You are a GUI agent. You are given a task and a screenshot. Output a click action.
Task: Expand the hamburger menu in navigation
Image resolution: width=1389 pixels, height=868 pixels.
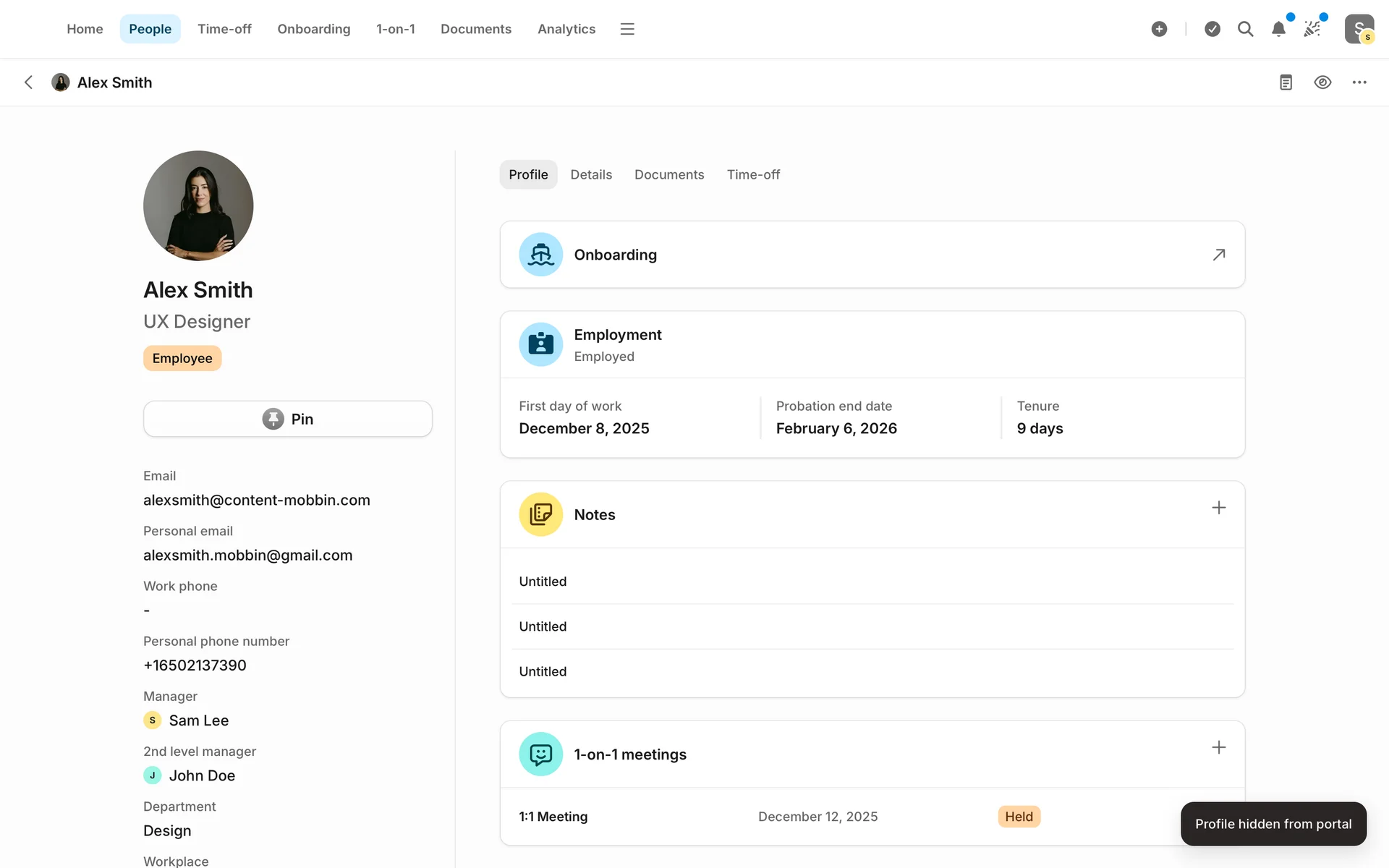(x=627, y=29)
